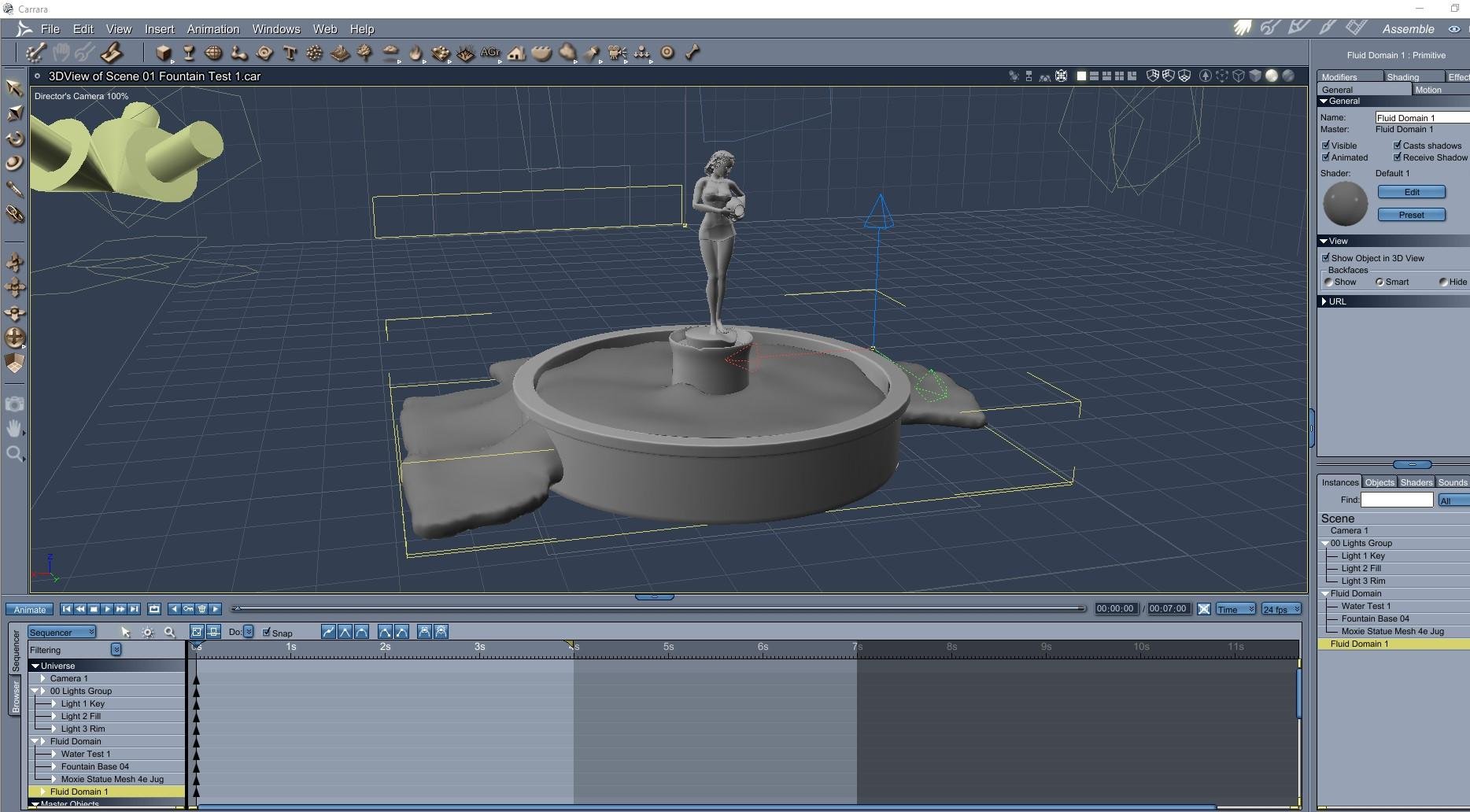Uncheck the Casts shadows option

coord(1398,146)
